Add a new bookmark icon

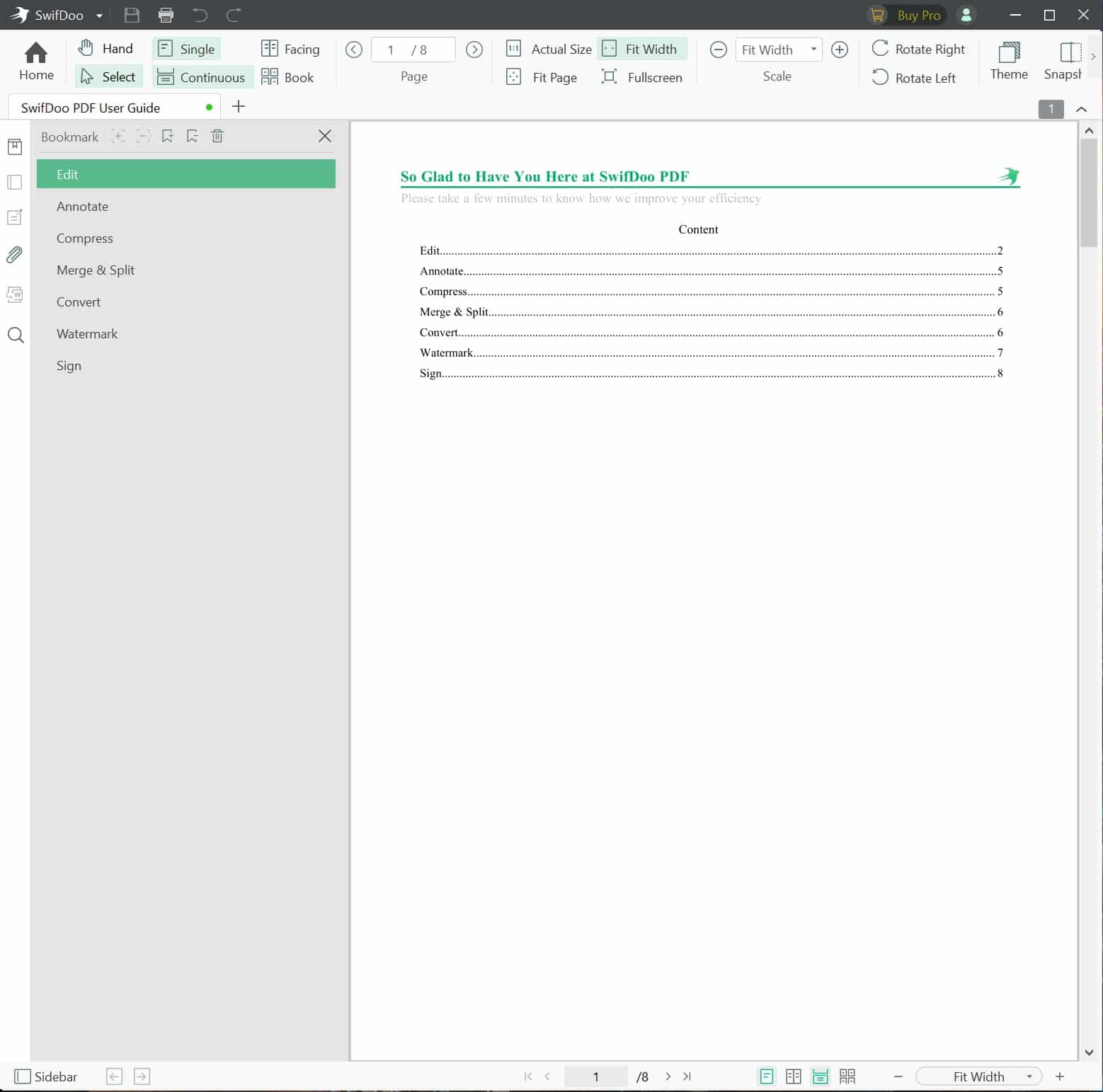tap(167, 137)
